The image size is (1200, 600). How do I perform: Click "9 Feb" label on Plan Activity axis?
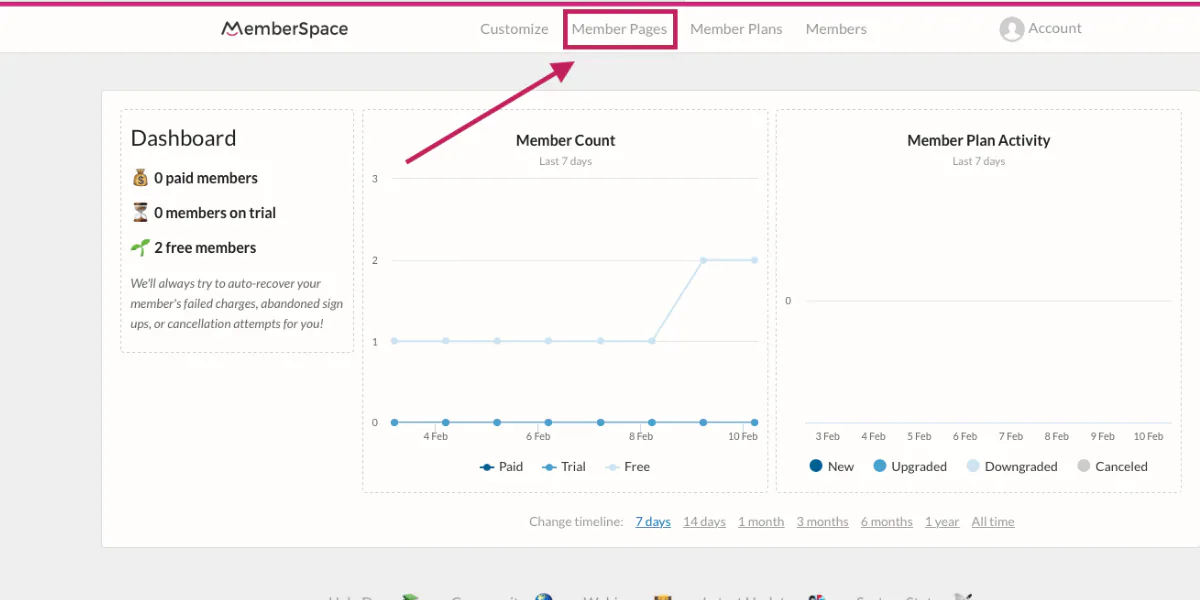click(x=1102, y=436)
